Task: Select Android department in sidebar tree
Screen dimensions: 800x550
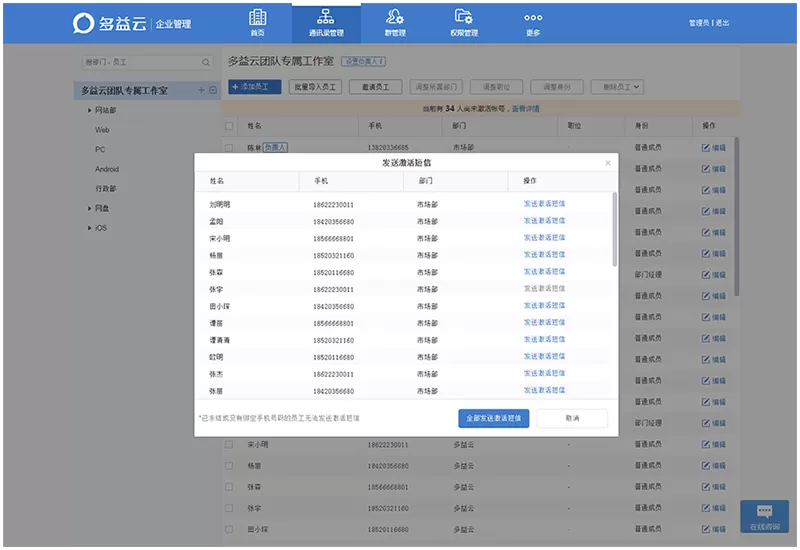Action: (x=107, y=169)
